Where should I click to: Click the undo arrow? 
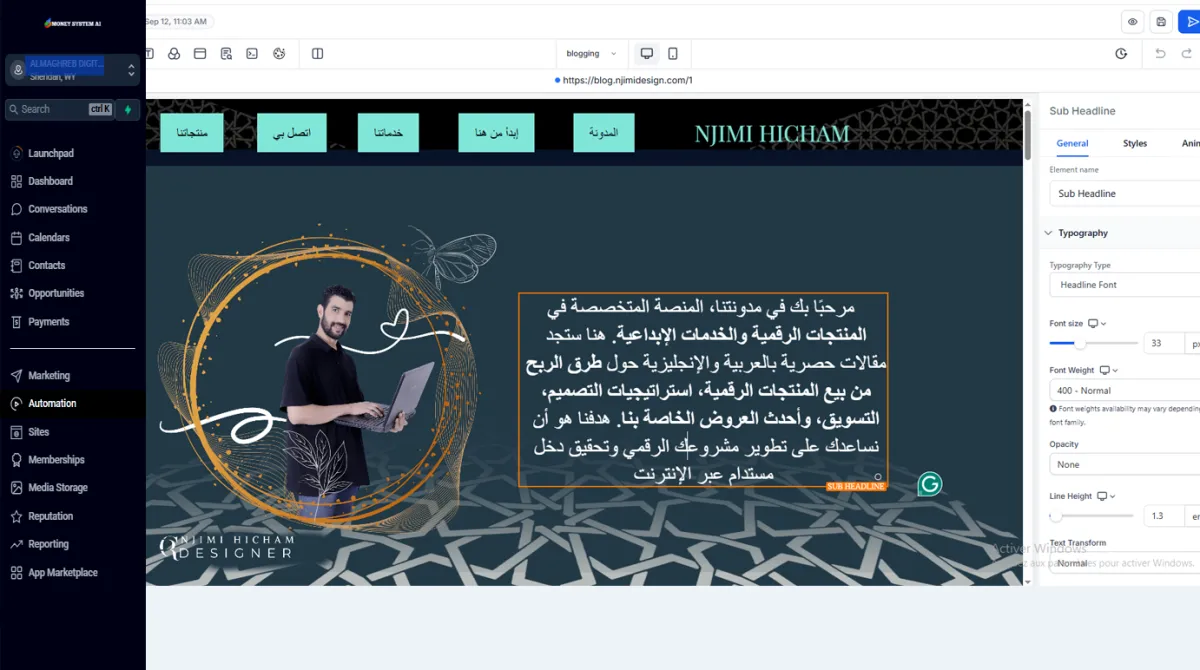[1160, 53]
